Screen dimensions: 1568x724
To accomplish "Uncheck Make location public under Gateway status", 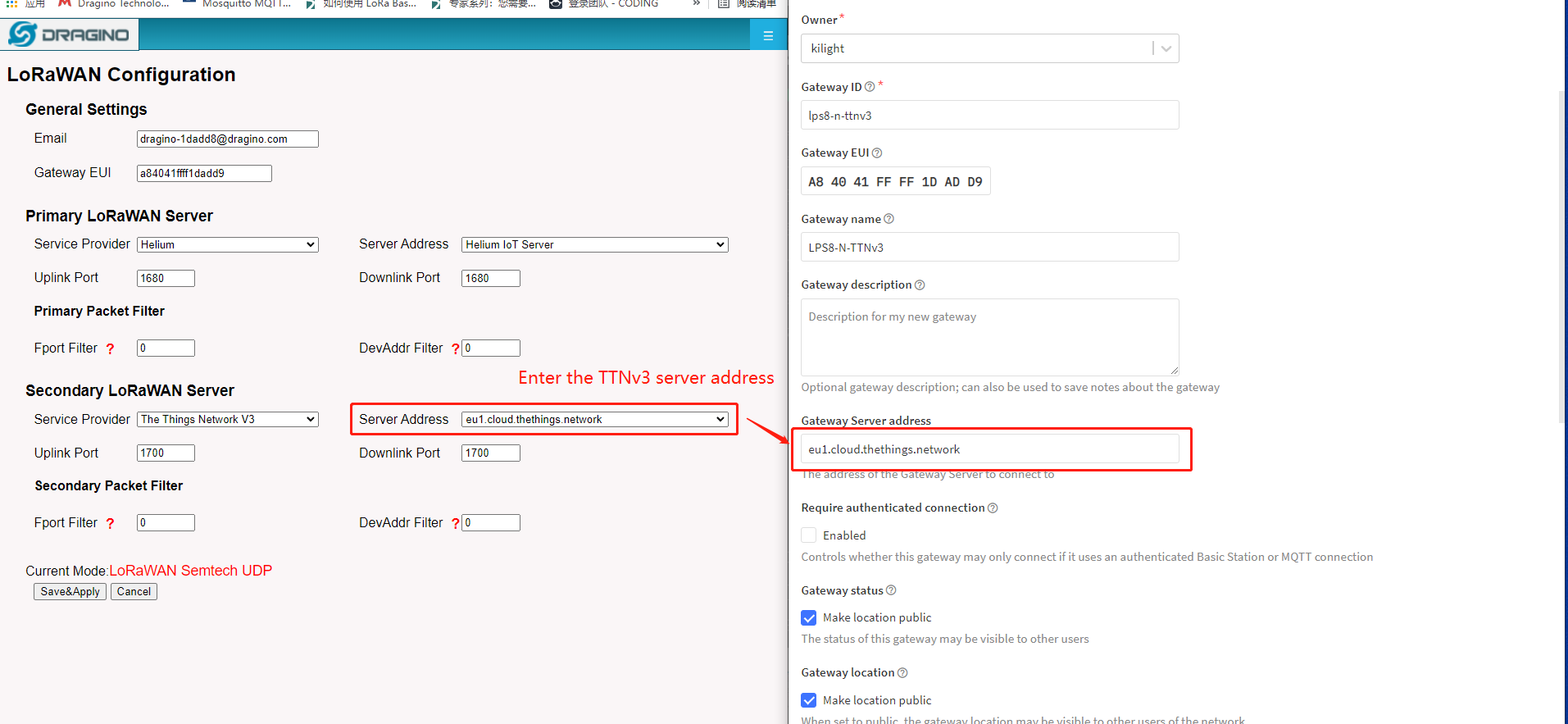I will [809, 618].
